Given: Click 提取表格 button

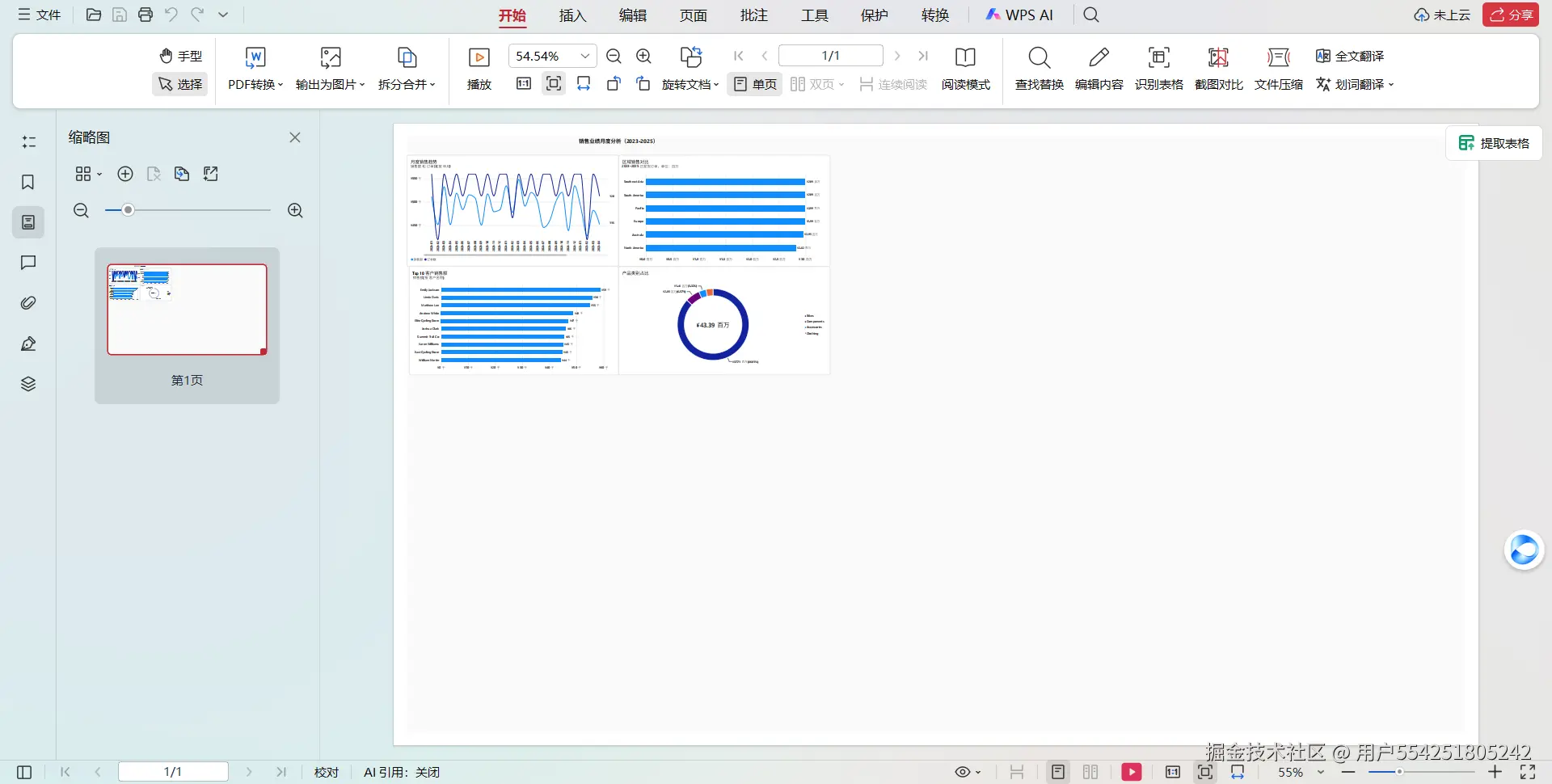Looking at the screenshot, I should (x=1494, y=143).
